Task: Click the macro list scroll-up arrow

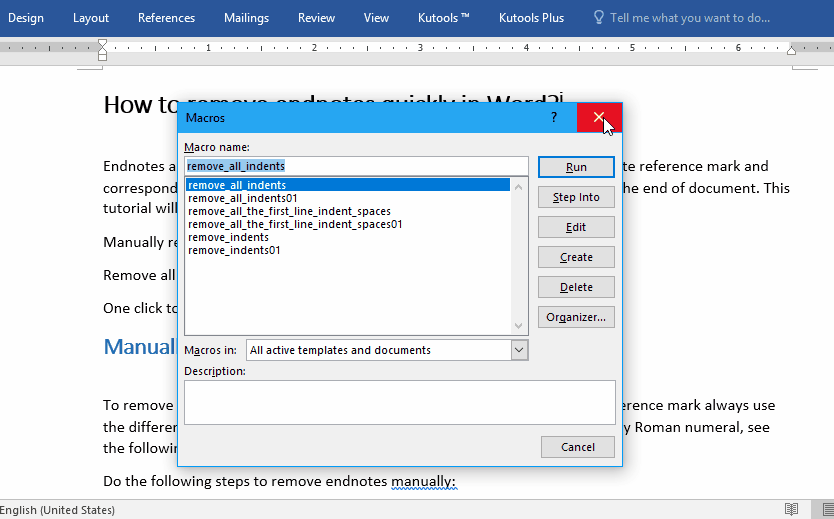Action: tap(518, 186)
